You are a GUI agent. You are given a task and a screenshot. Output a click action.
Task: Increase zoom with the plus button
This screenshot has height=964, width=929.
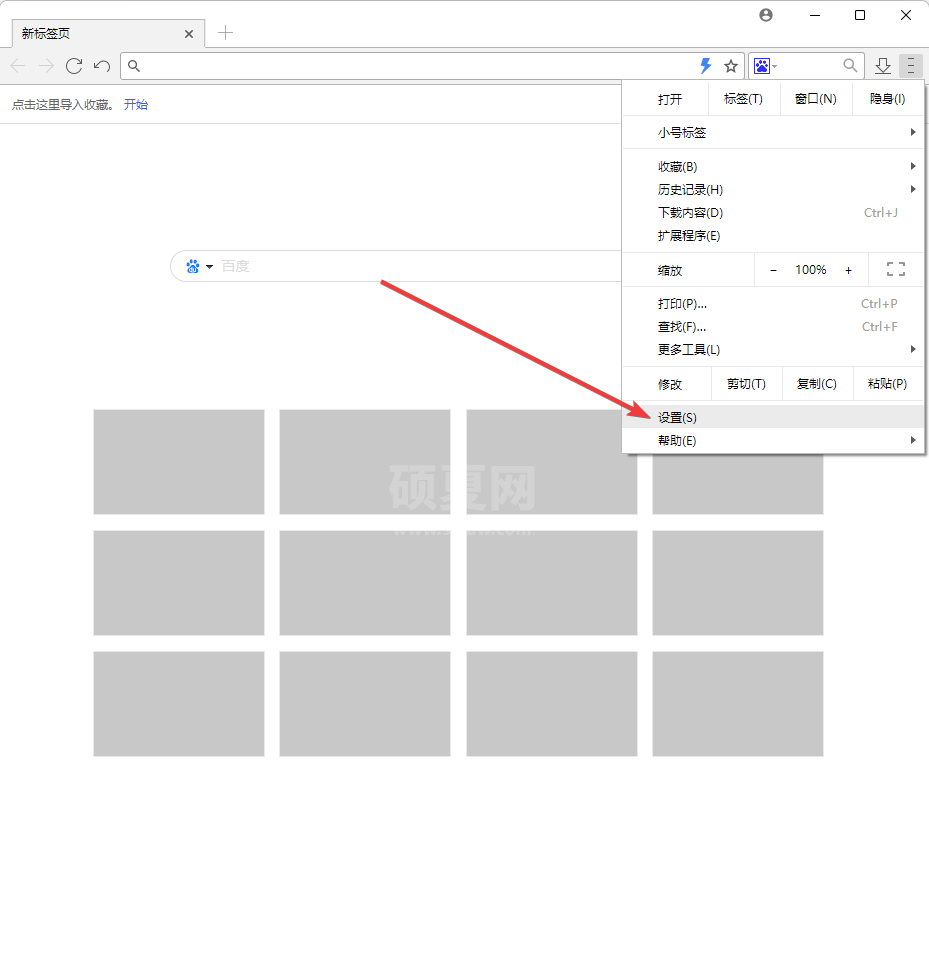coord(848,270)
